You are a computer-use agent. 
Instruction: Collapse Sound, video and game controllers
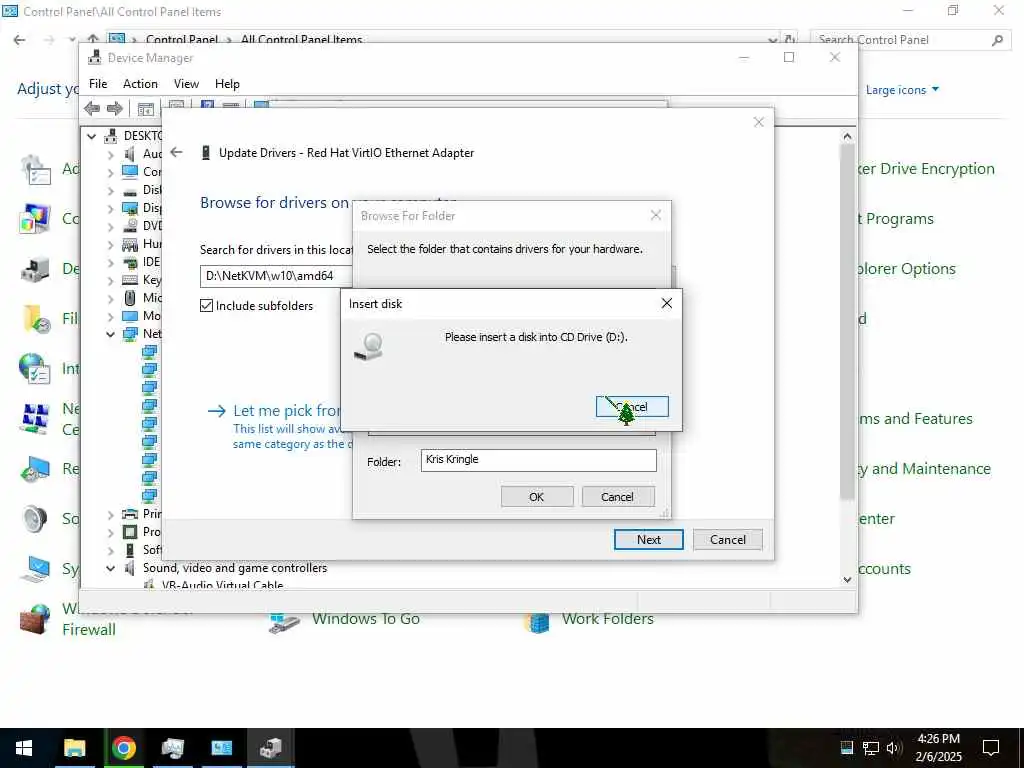110,568
